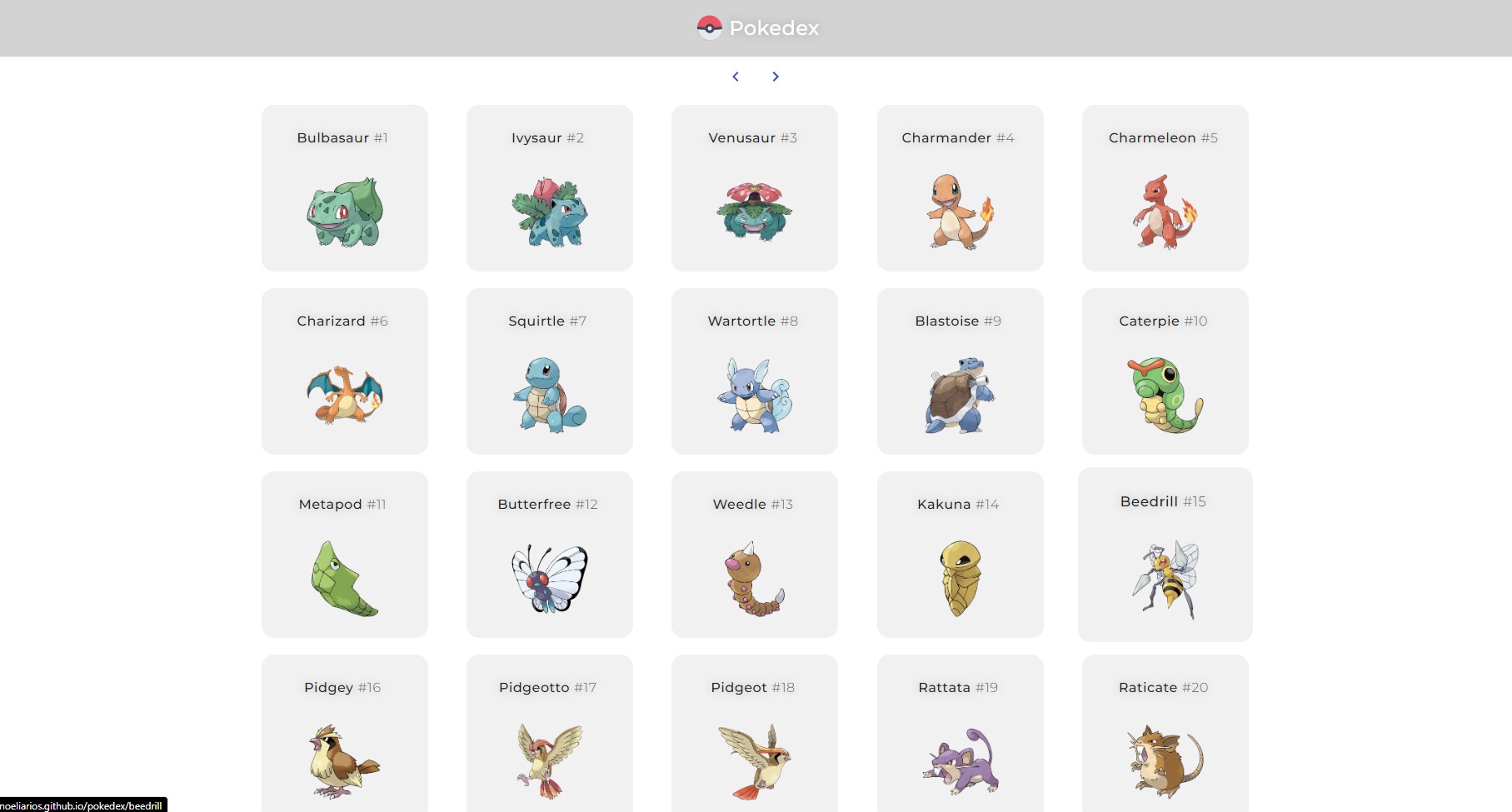Click the Pokeball logo in the header
1512x812 pixels.
coord(711,27)
